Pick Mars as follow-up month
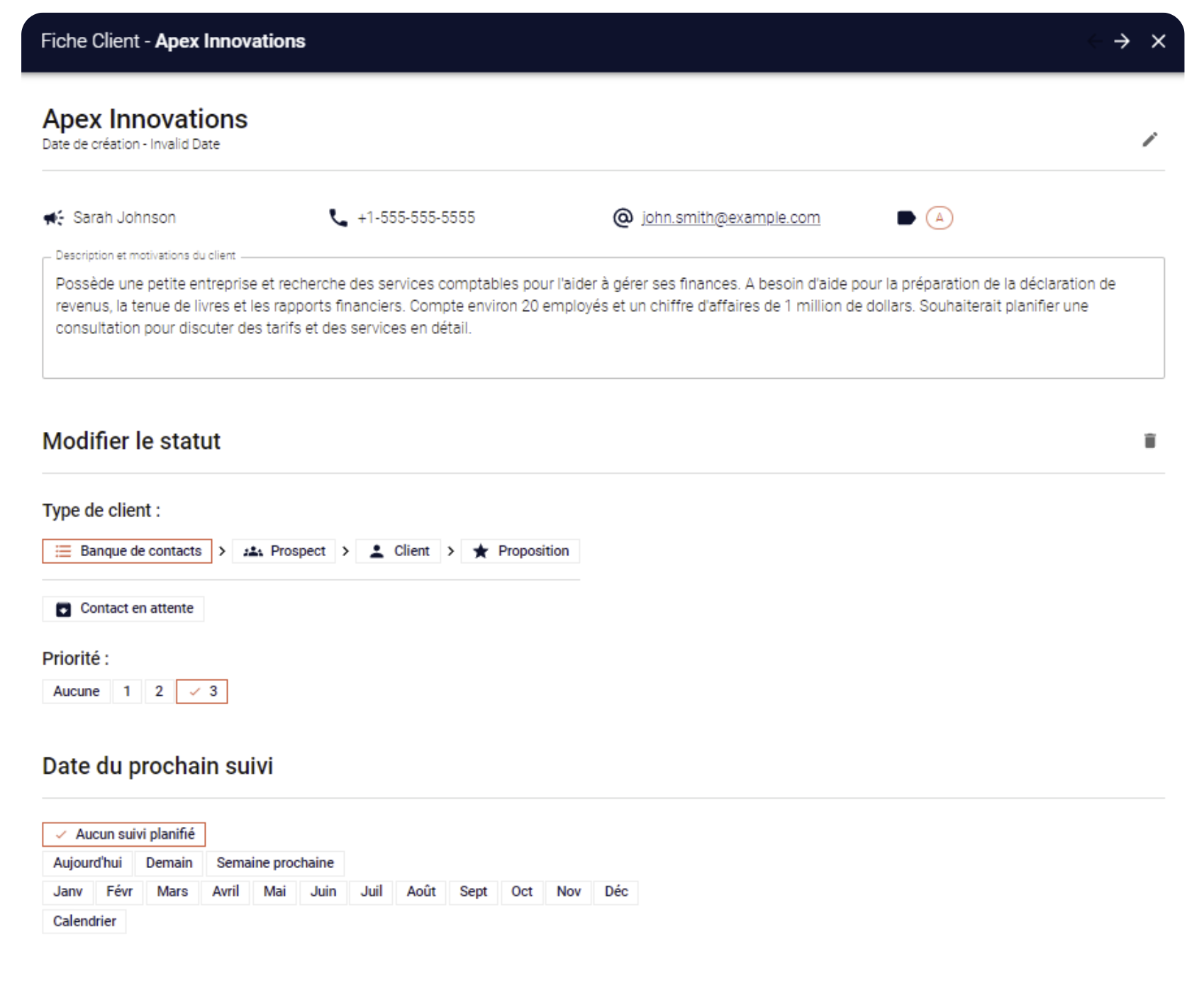This screenshot has width=1204, height=1000. 172,891
